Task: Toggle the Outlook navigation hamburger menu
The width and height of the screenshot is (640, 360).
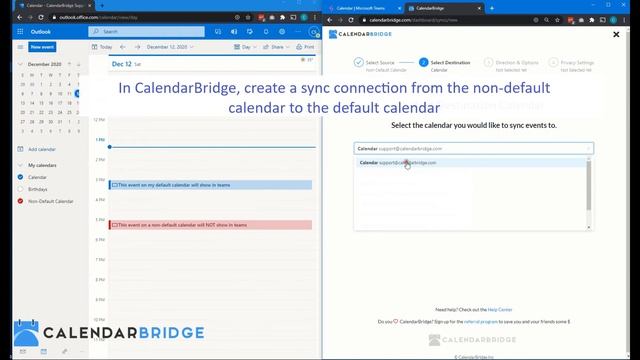Action: [20, 47]
